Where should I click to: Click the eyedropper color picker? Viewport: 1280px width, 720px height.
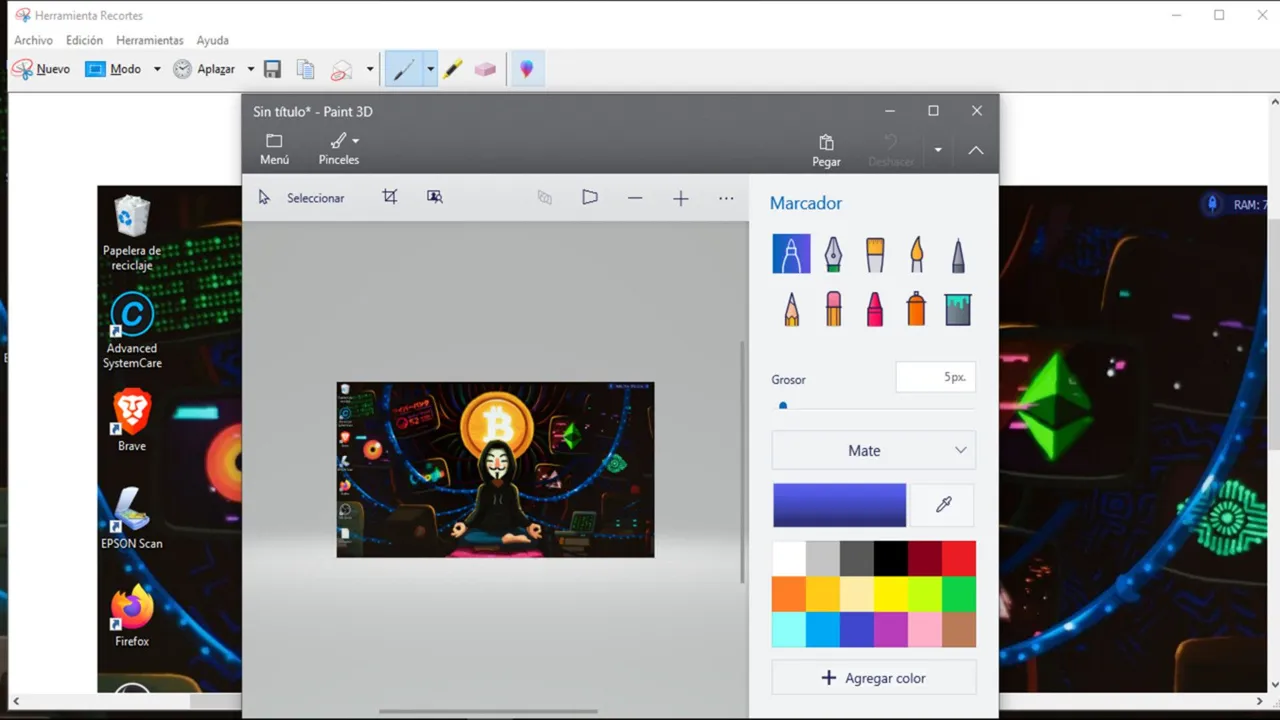point(943,505)
